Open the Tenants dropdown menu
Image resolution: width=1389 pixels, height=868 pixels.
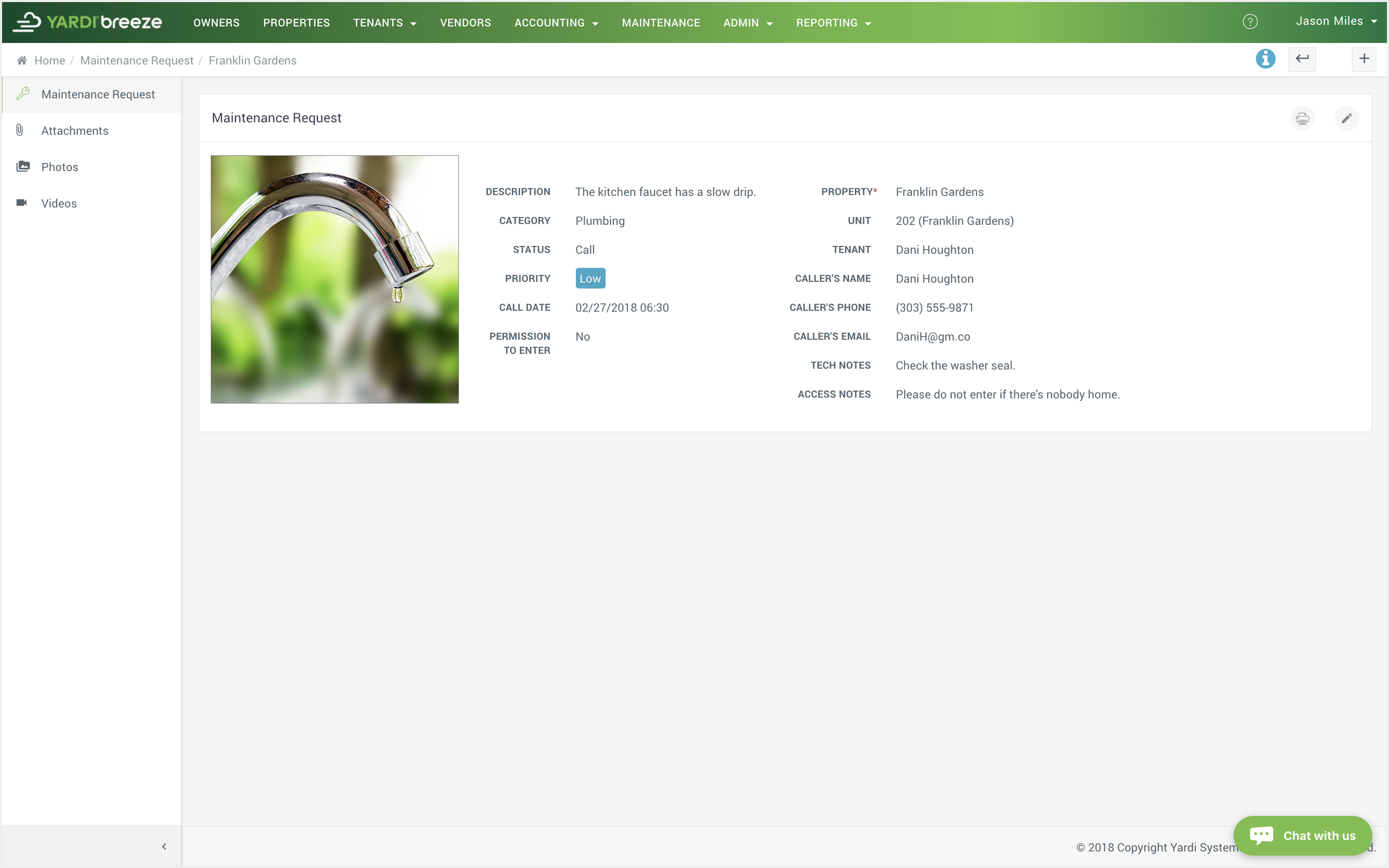tap(384, 22)
